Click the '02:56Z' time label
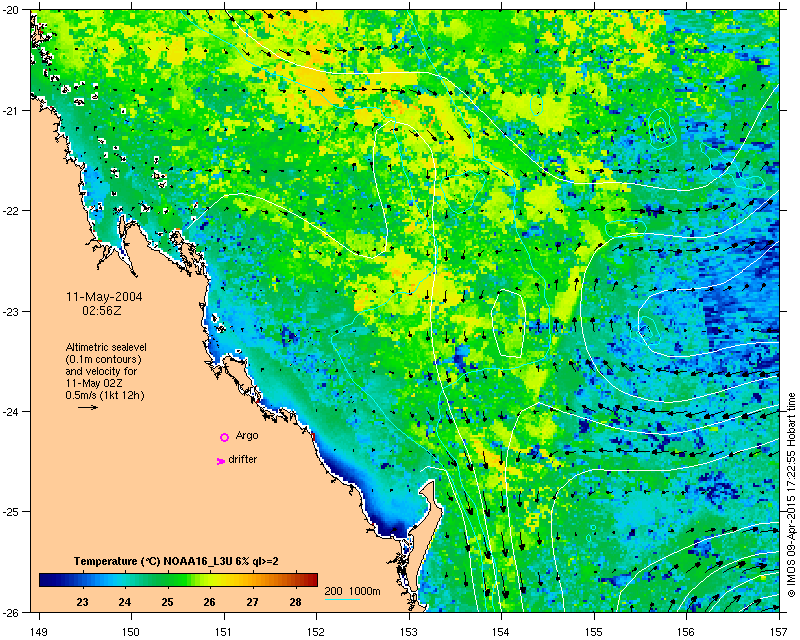This screenshot has width=800, height=640. [102, 310]
